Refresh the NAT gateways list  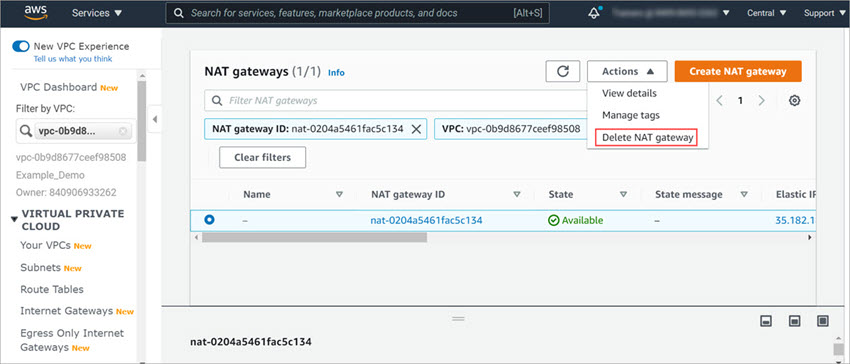(563, 71)
